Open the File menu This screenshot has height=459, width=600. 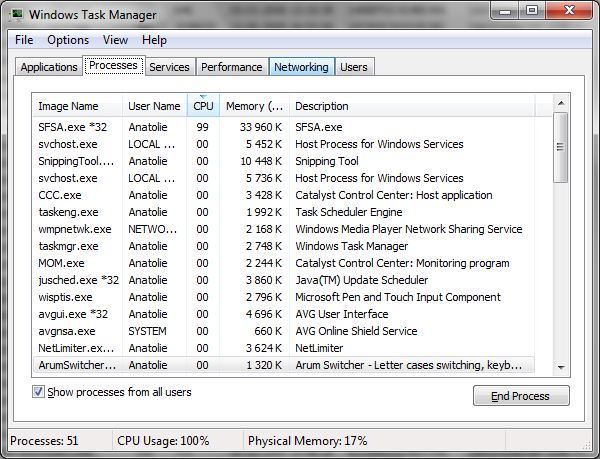[x=24, y=40]
